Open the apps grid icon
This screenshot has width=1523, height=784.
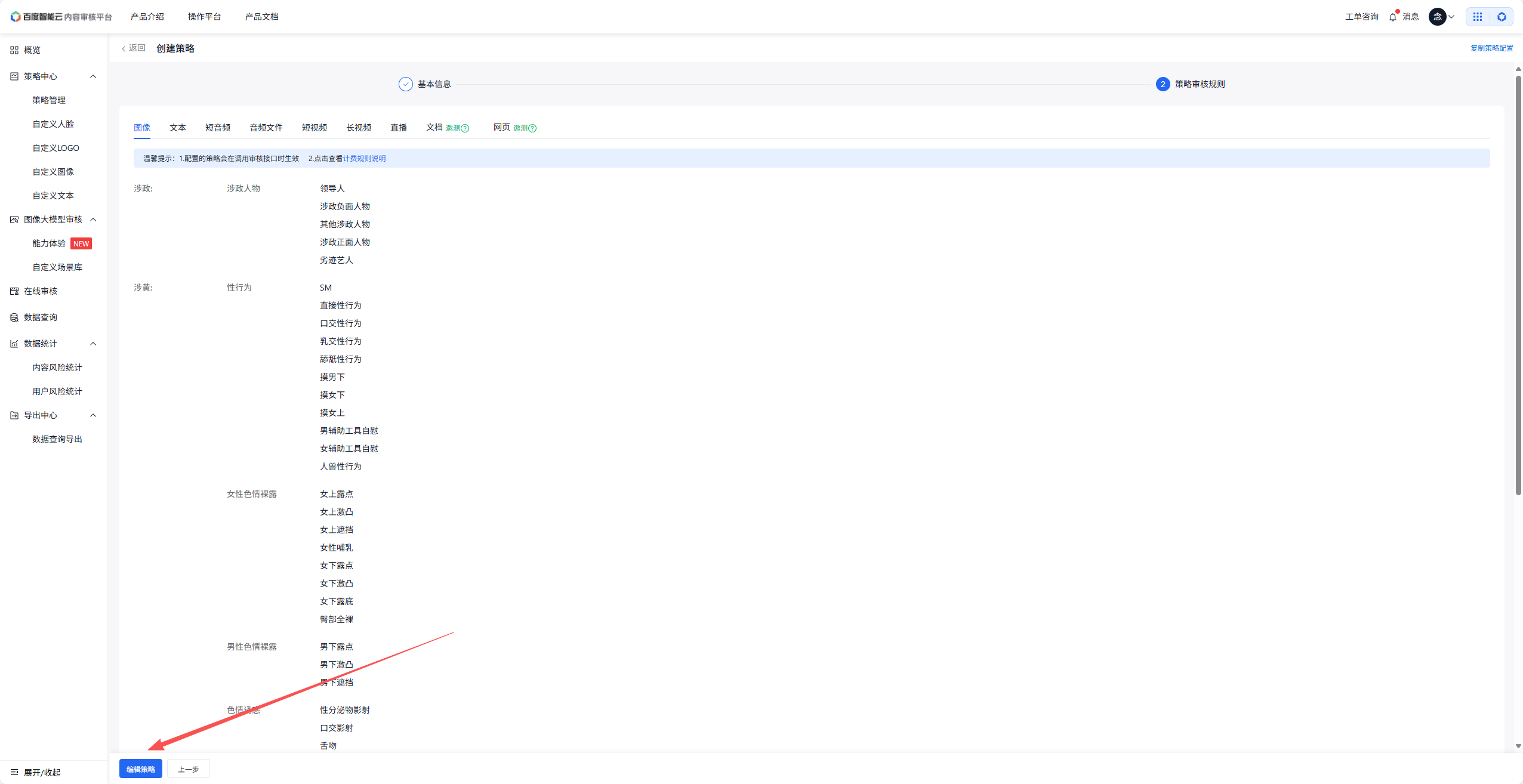tap(1477, 17)
